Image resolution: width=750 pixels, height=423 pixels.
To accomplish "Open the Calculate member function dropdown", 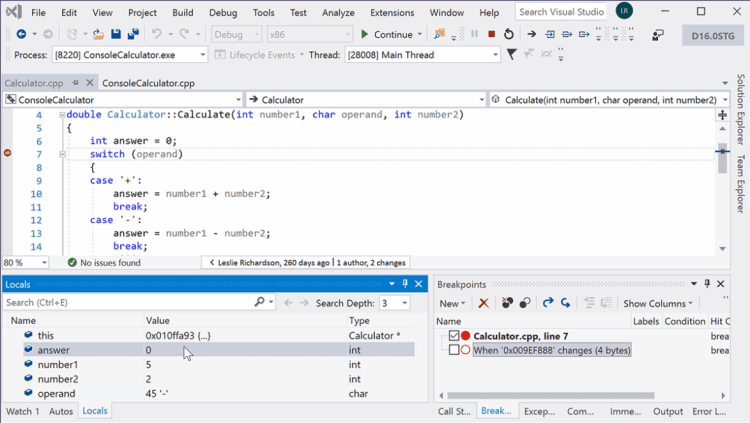I will 725,100.
